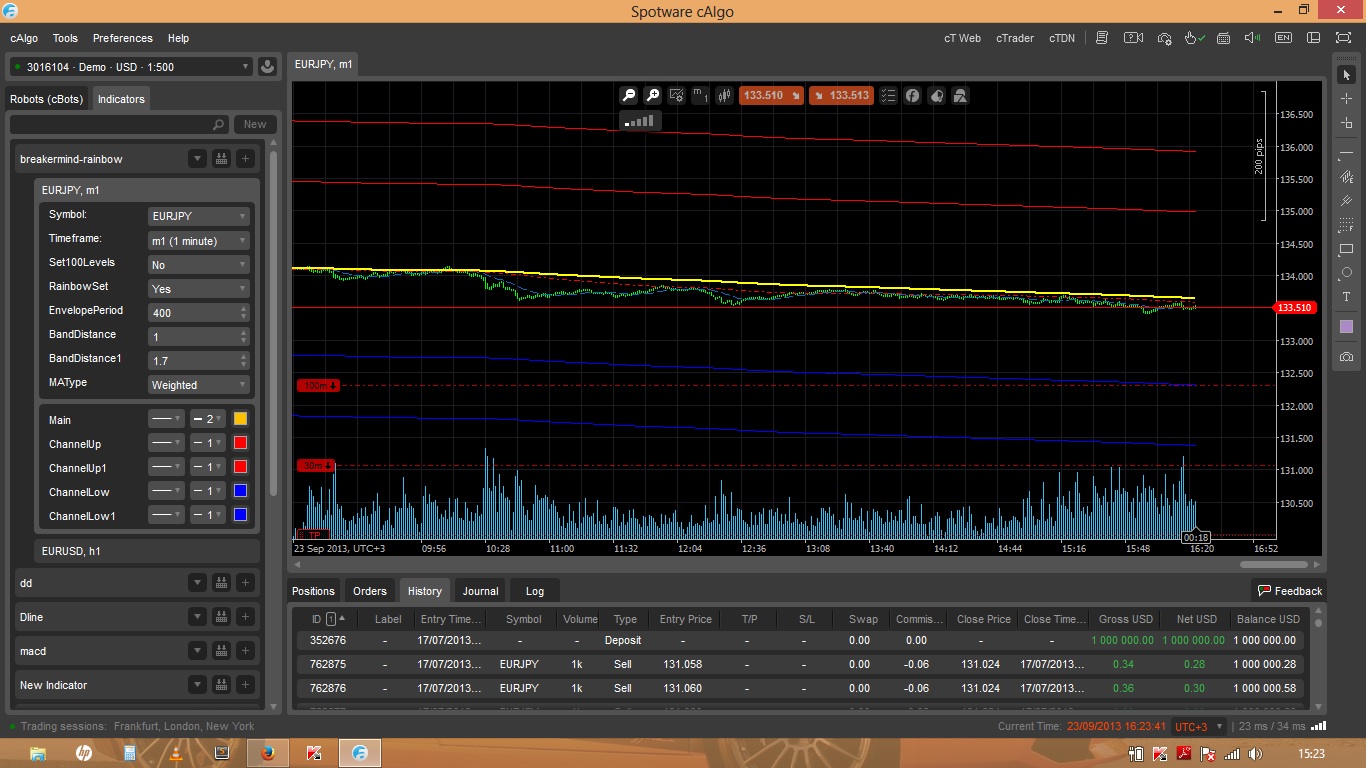Open the cAlgo menu
Image resolution: width=1366 pixels, height=768 pixels.
coord(24,38)
